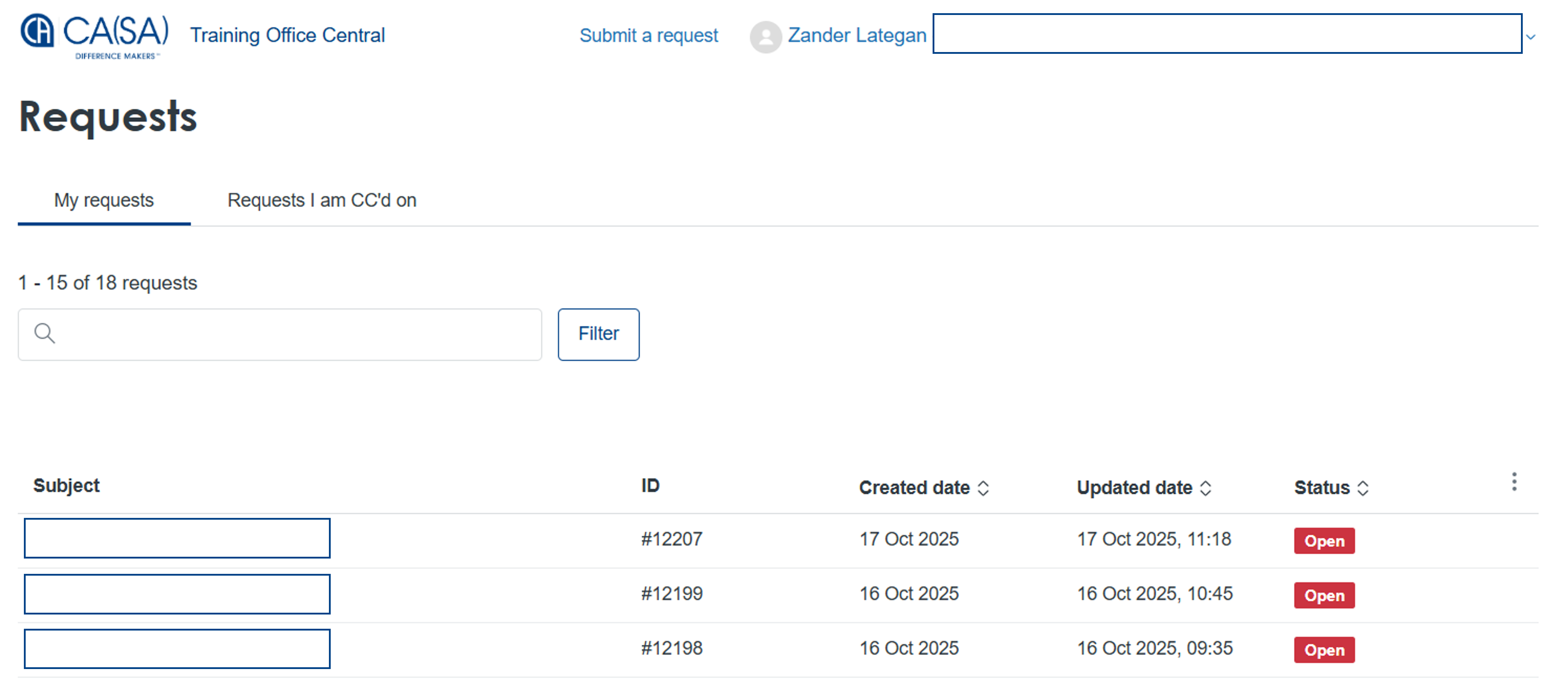Viewport: 1568px width, 684px height.
Task: Click the magnifying glass search icon
Action: (x=44, y=333)
